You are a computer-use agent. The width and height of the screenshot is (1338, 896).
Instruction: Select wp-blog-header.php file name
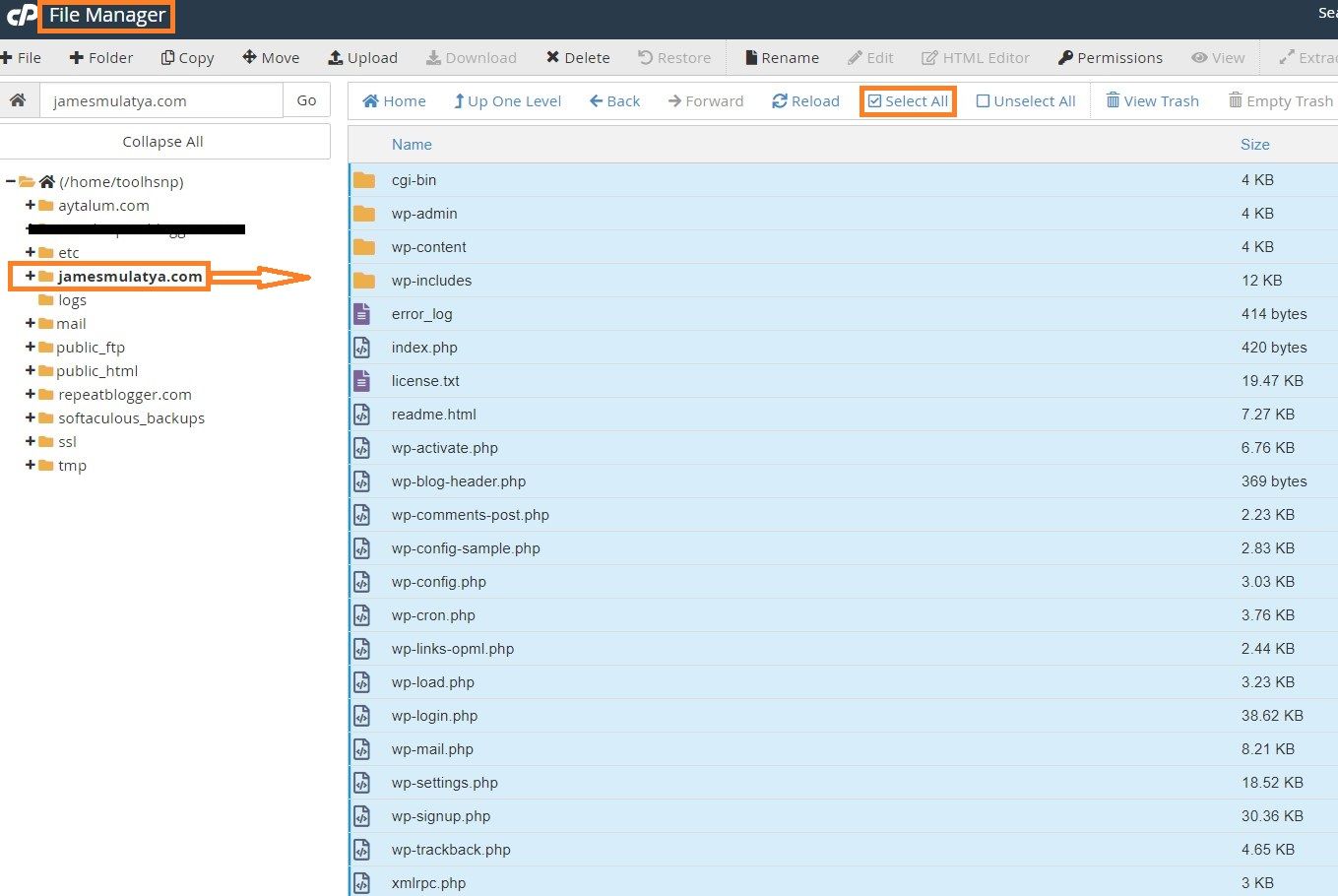[459, 481]
